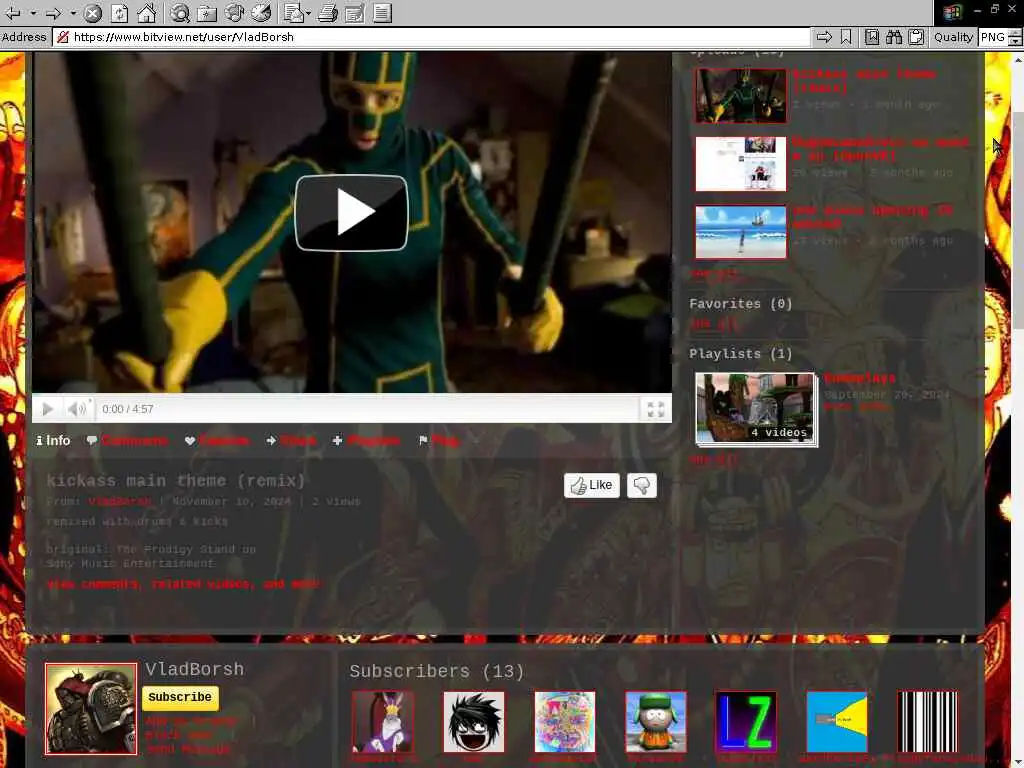Click the address bar URL field
Screen dimensions: 1024x768
431,37
